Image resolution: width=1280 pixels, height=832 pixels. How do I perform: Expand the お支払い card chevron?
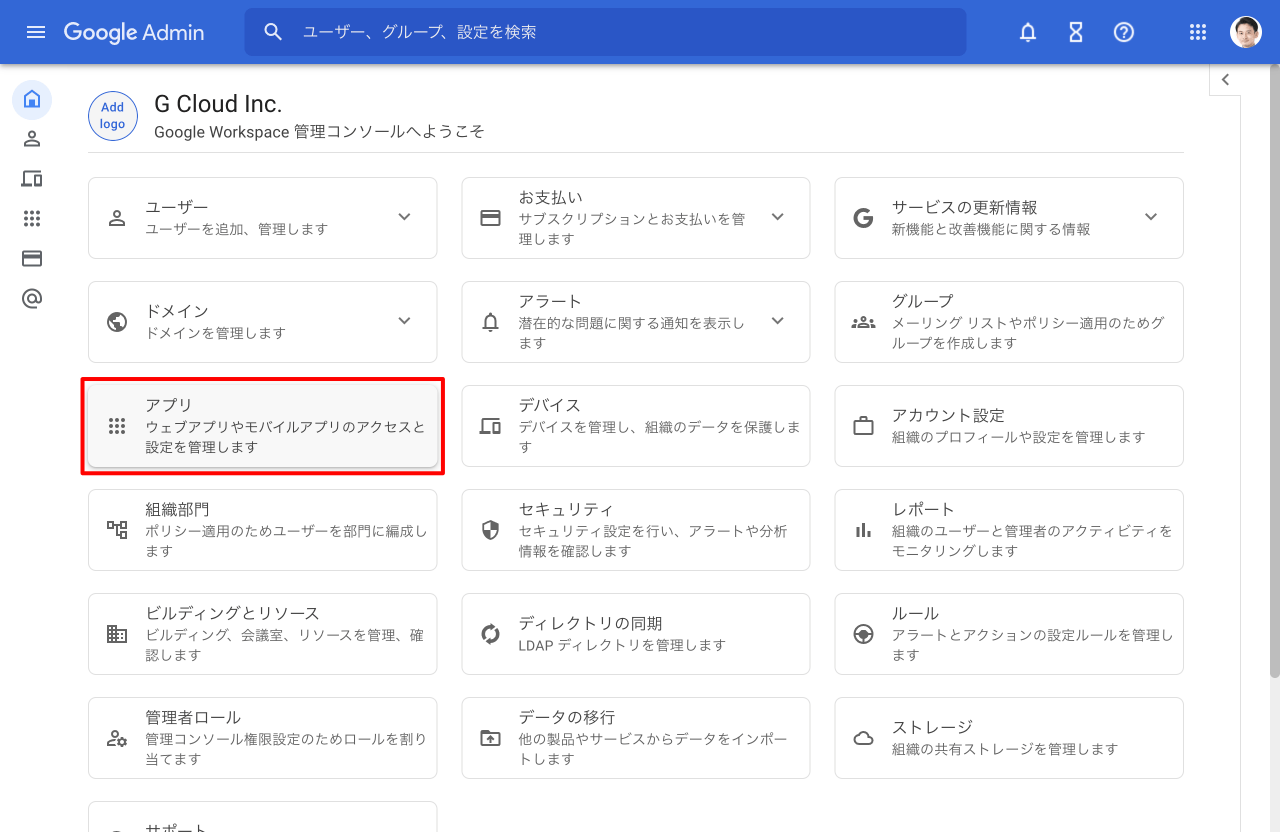pyautogui.click(x=778, y=217)
